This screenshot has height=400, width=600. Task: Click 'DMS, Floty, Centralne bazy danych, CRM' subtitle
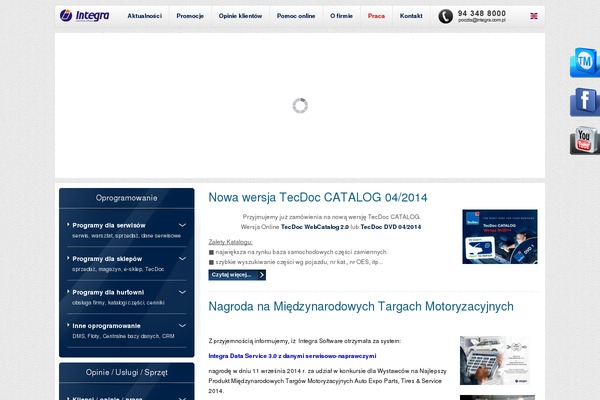124,336
